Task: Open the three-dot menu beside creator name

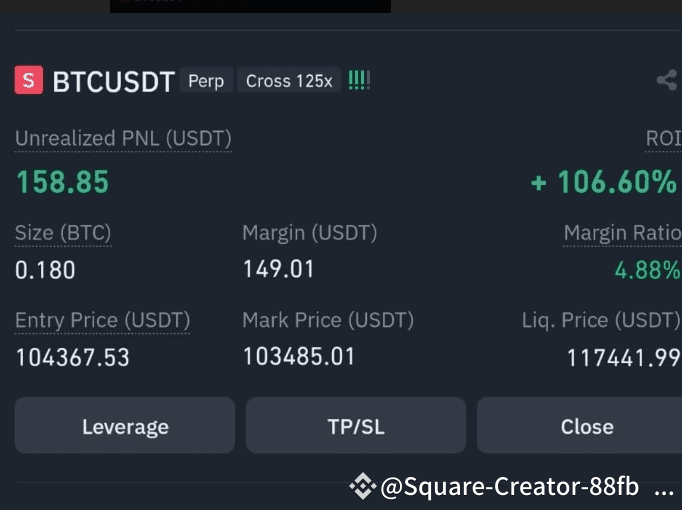Action: click(x=663, y=488)
